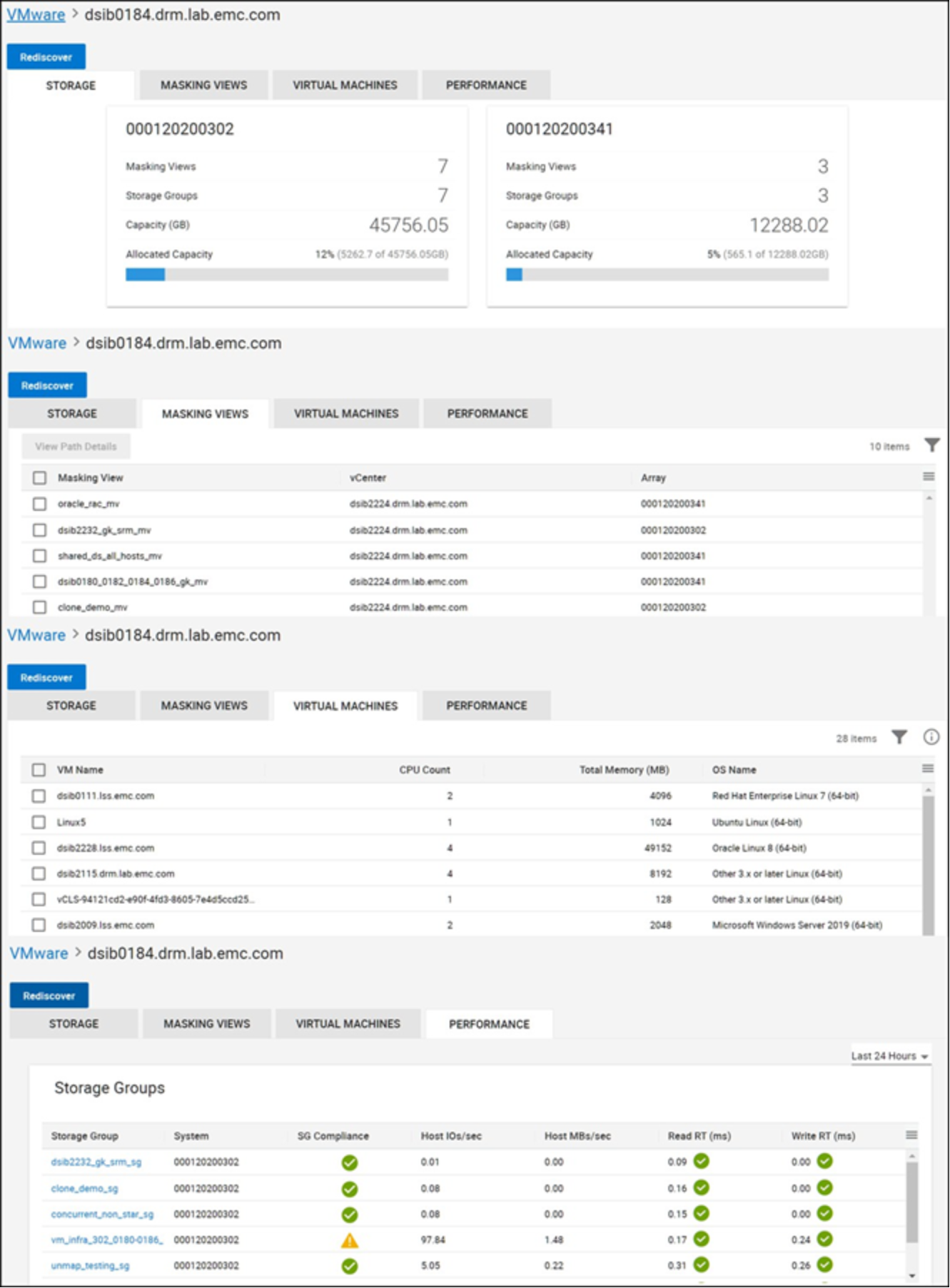Open the Last 24 Hours dropdown
Viewport: 950px width, 1288px height.
[890, 1055]
